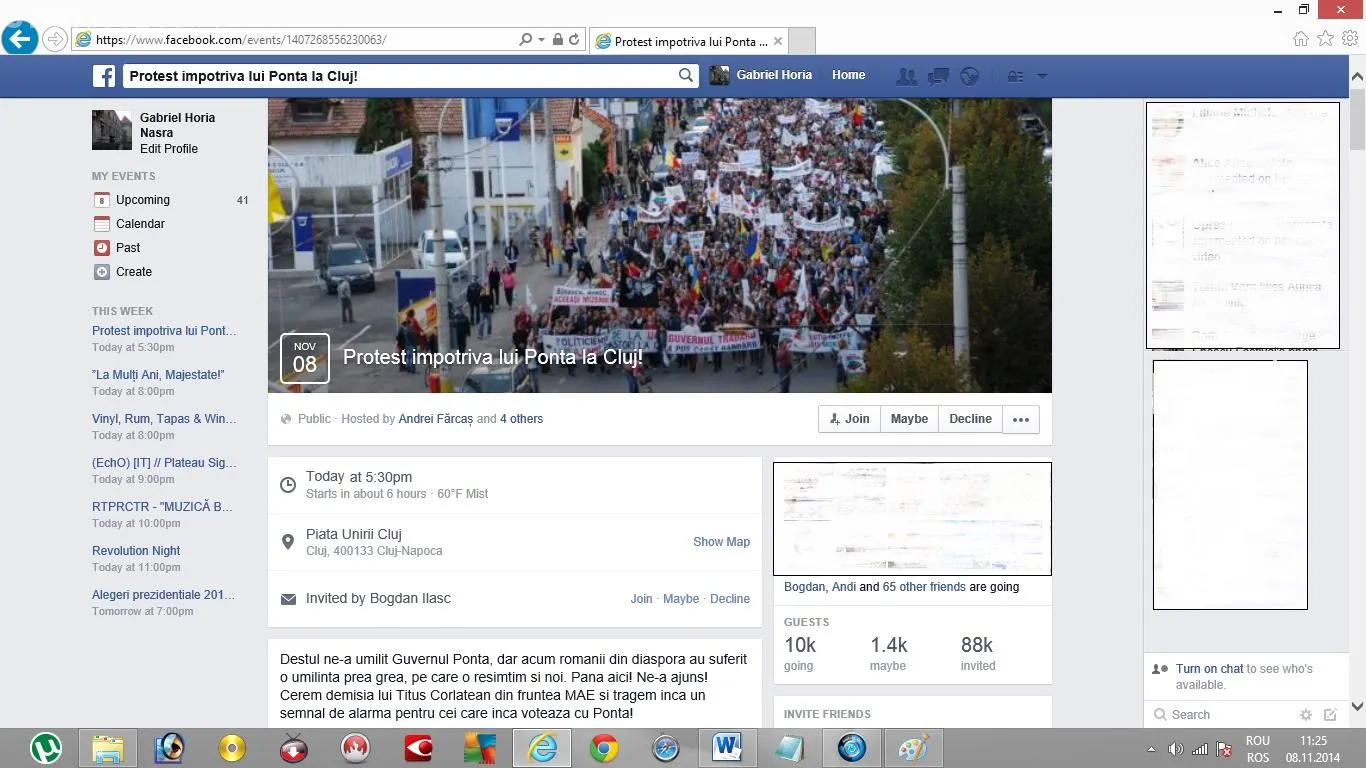
Task: Select Upcoming in My Events sidebar
Action: coord(143,200)
